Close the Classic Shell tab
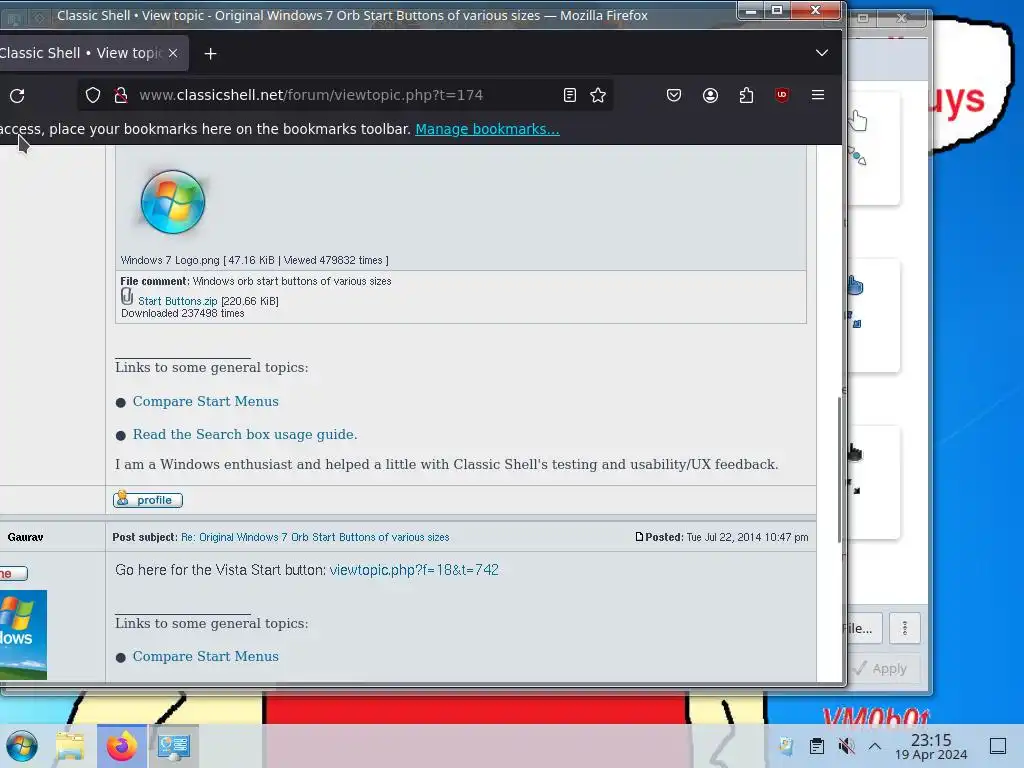This screenshot has width=1024, height=768. pos(172,53)
